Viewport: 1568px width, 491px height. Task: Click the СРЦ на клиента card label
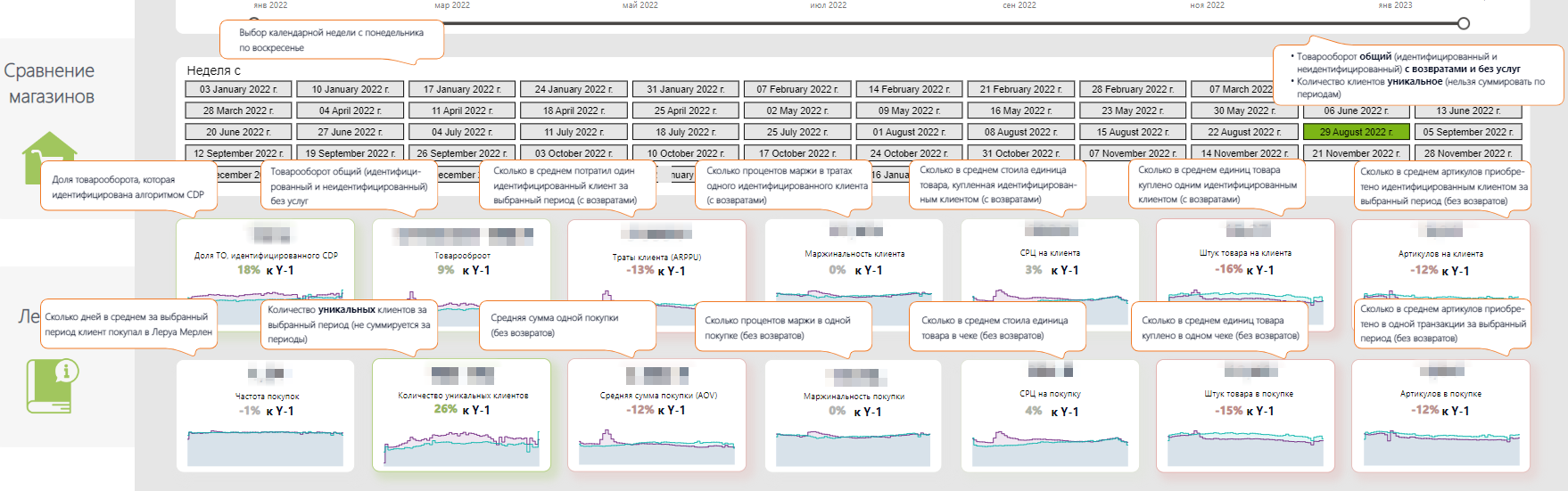click(x=1050, y=253)
